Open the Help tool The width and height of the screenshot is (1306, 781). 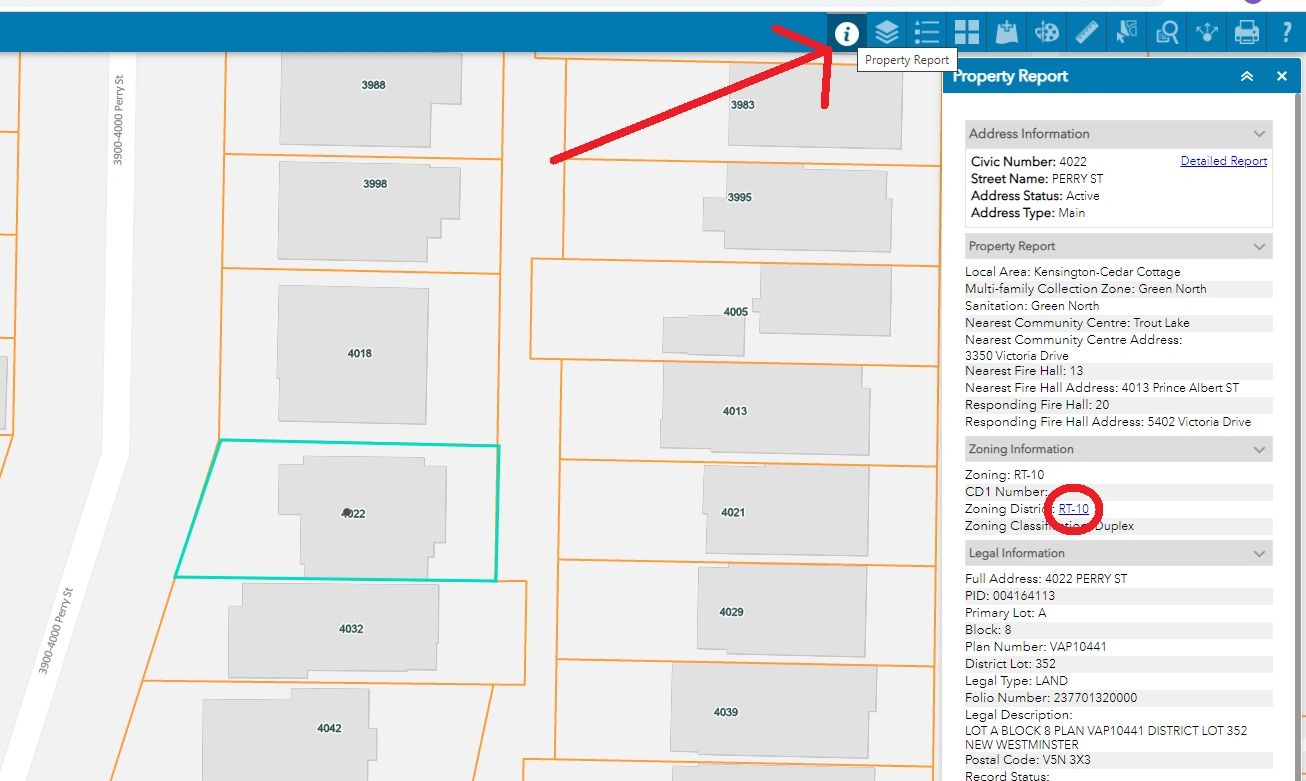(x=1286, y=32)
